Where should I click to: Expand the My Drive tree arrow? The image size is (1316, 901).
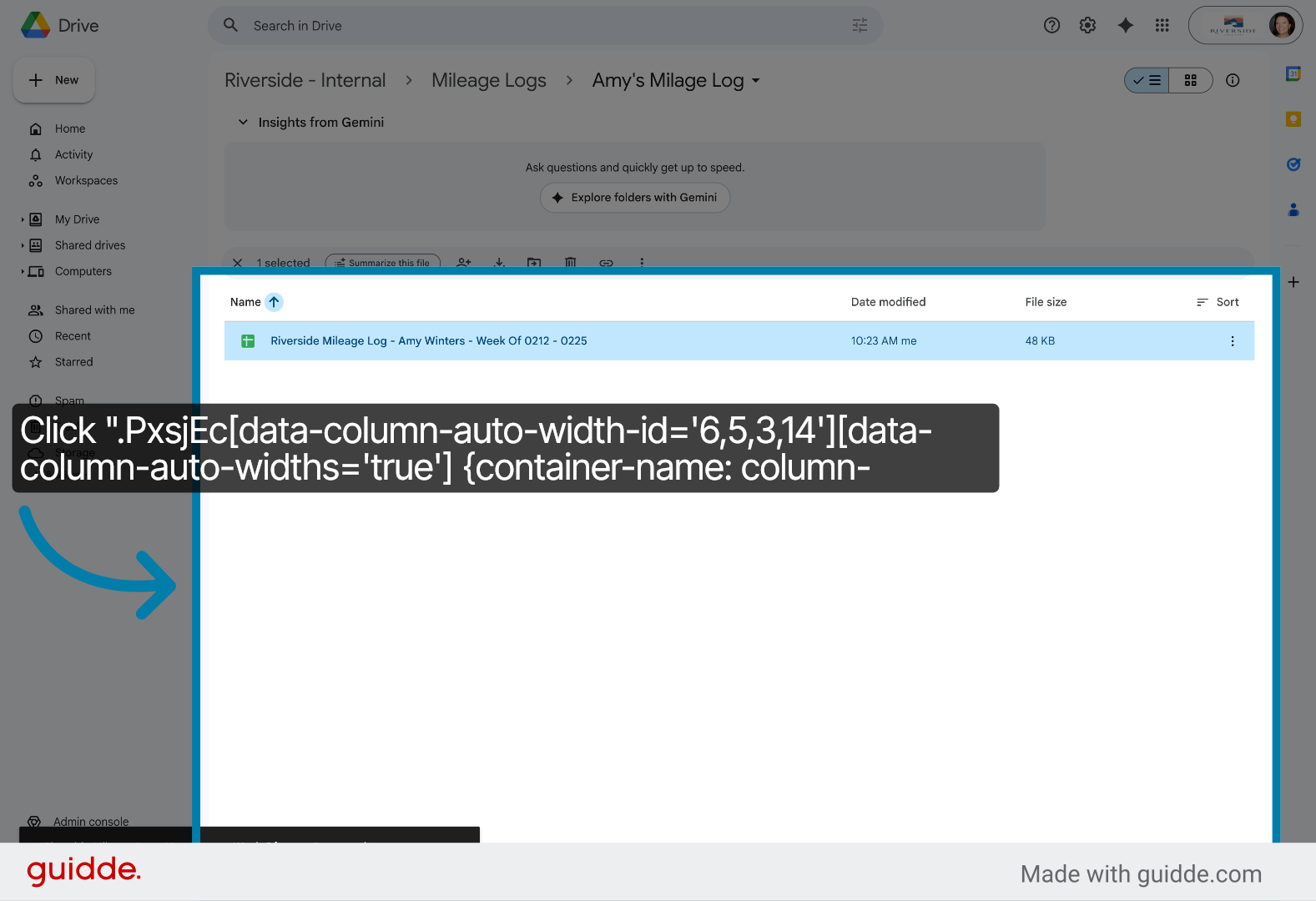click(23, 219)
